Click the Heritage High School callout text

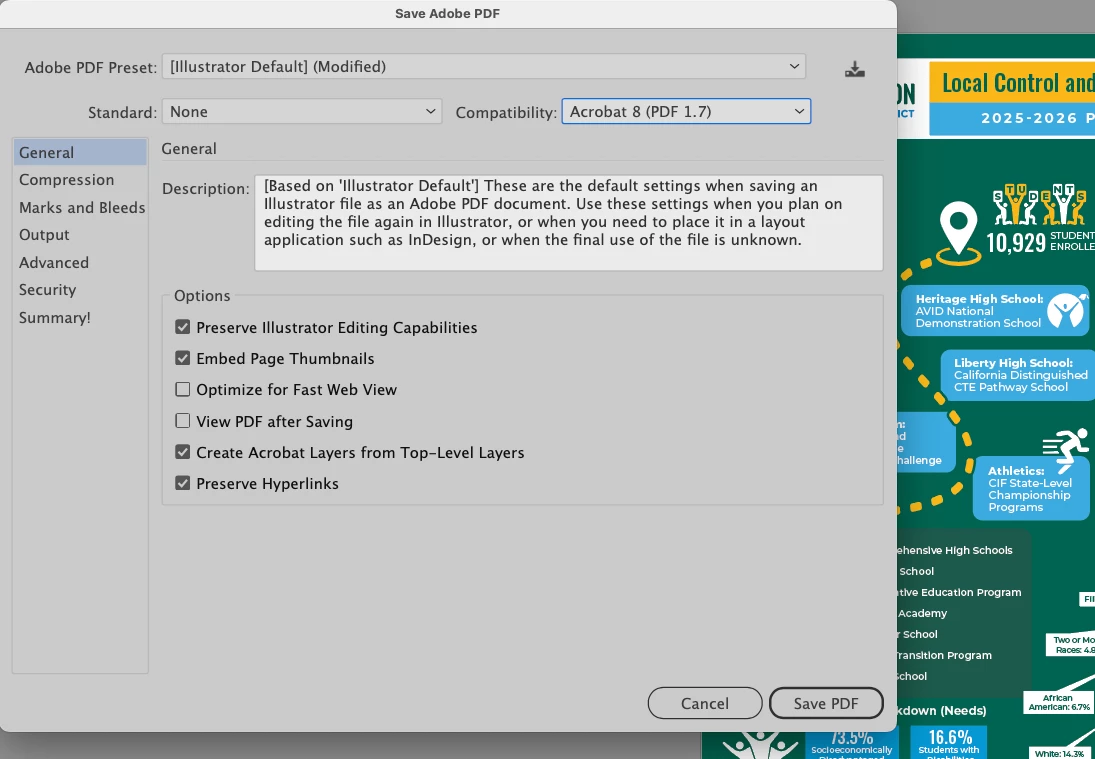[x=978, y=311]
